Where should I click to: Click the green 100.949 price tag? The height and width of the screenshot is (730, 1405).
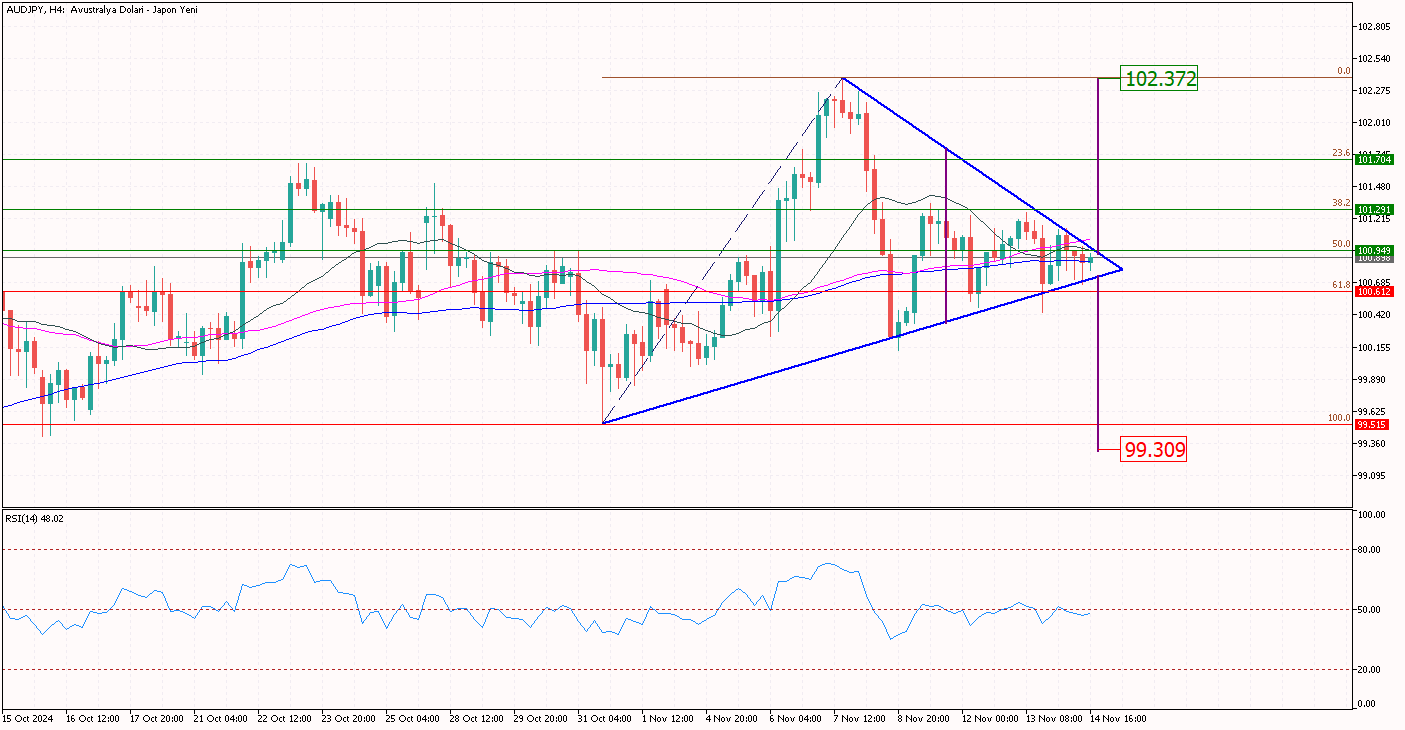(1373, 250)
